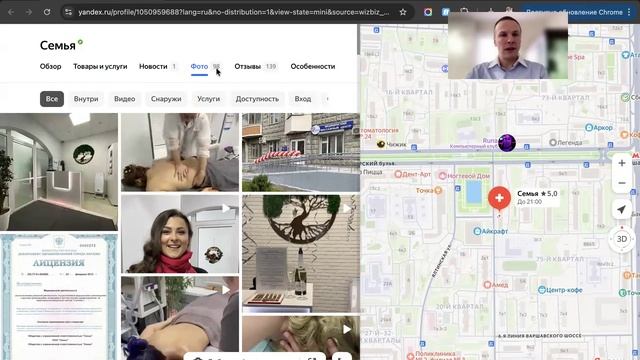
Task: Reload the page with the refresh icon
Action: 47,12
